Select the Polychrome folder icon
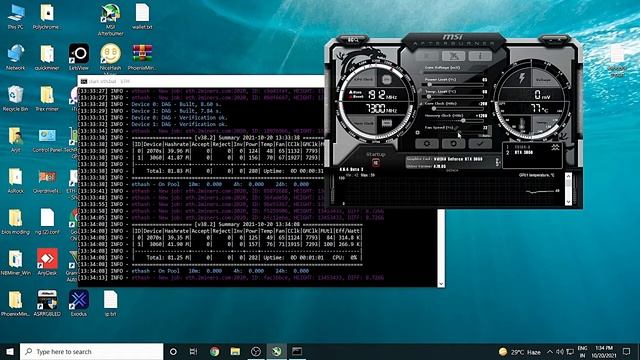Screen dimensions: 640x360 point(47,17)
